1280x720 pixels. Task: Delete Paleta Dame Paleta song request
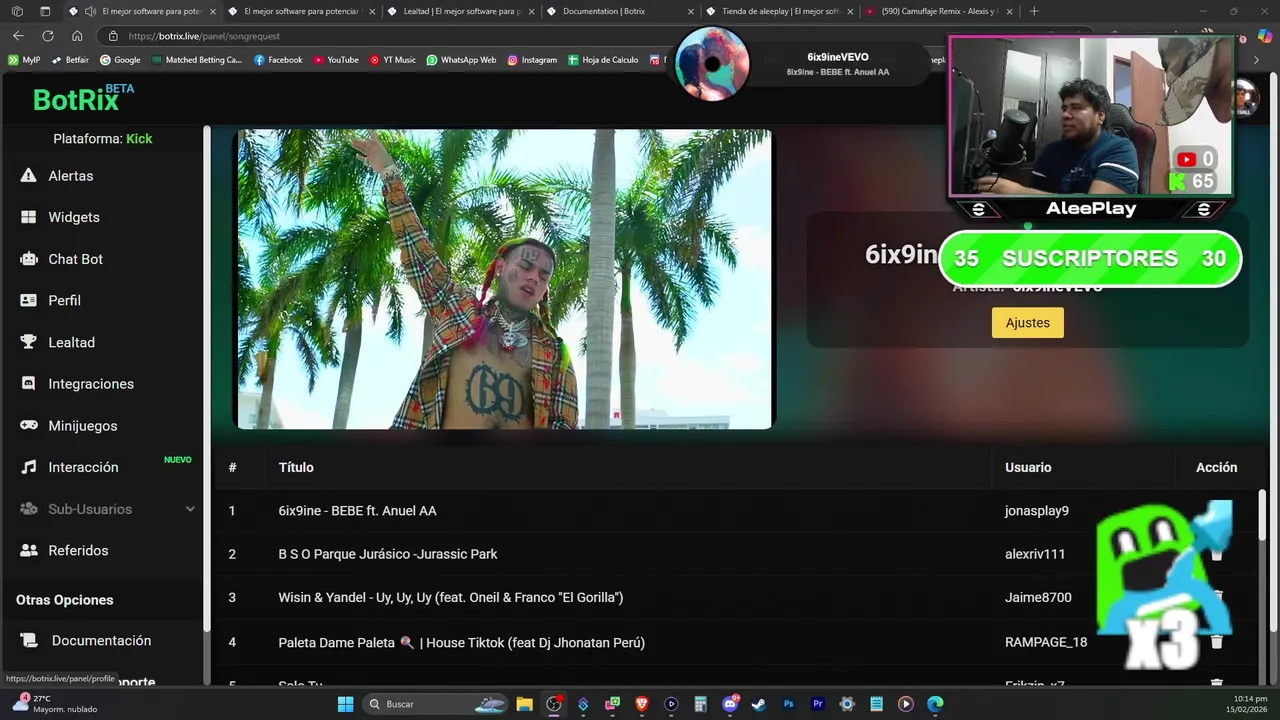(1216, 642)
